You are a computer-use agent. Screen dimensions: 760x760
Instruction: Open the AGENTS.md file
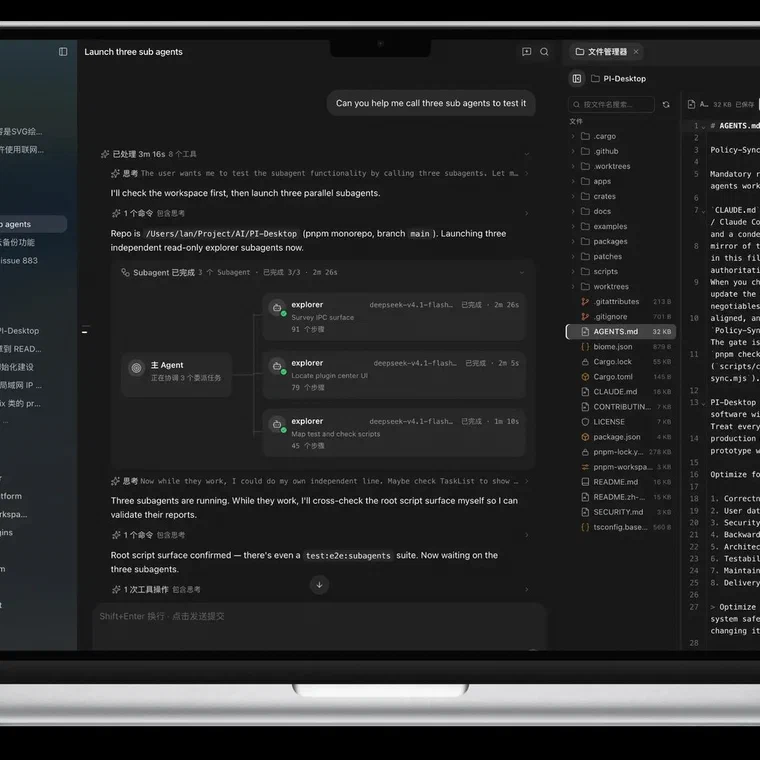pyautogui.click(x=621, y=332)
